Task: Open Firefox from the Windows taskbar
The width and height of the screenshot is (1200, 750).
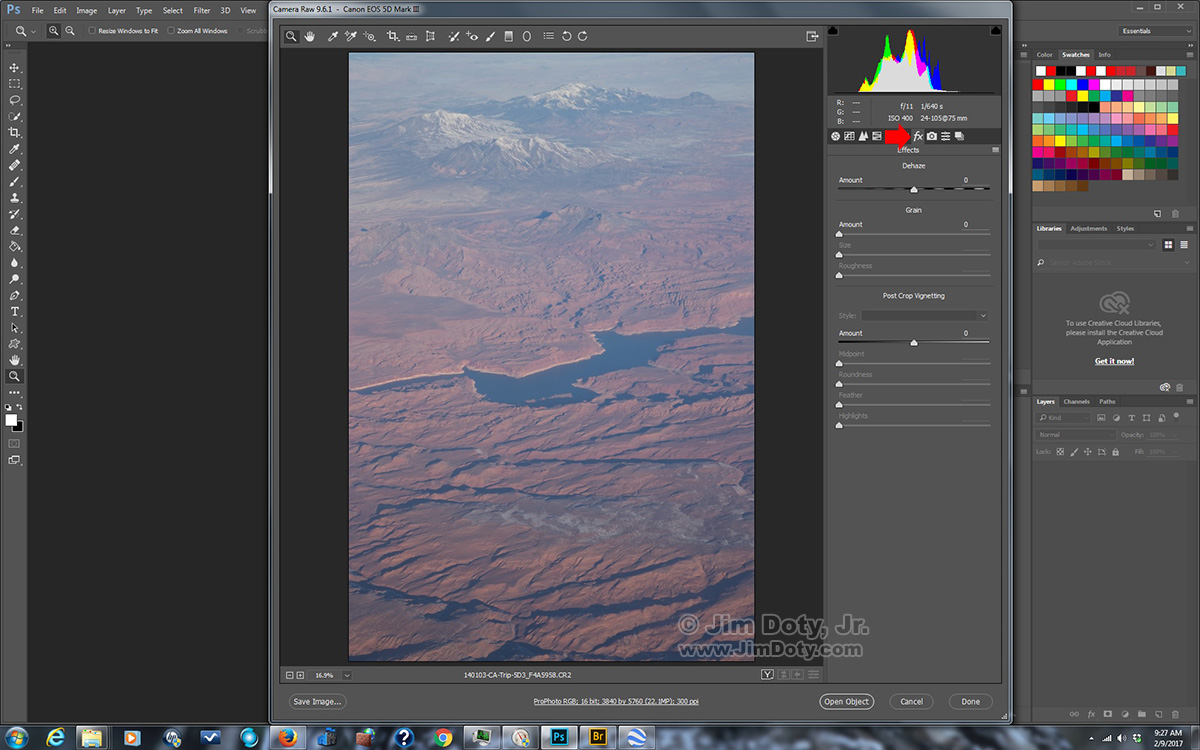Action: coord(290,738)
